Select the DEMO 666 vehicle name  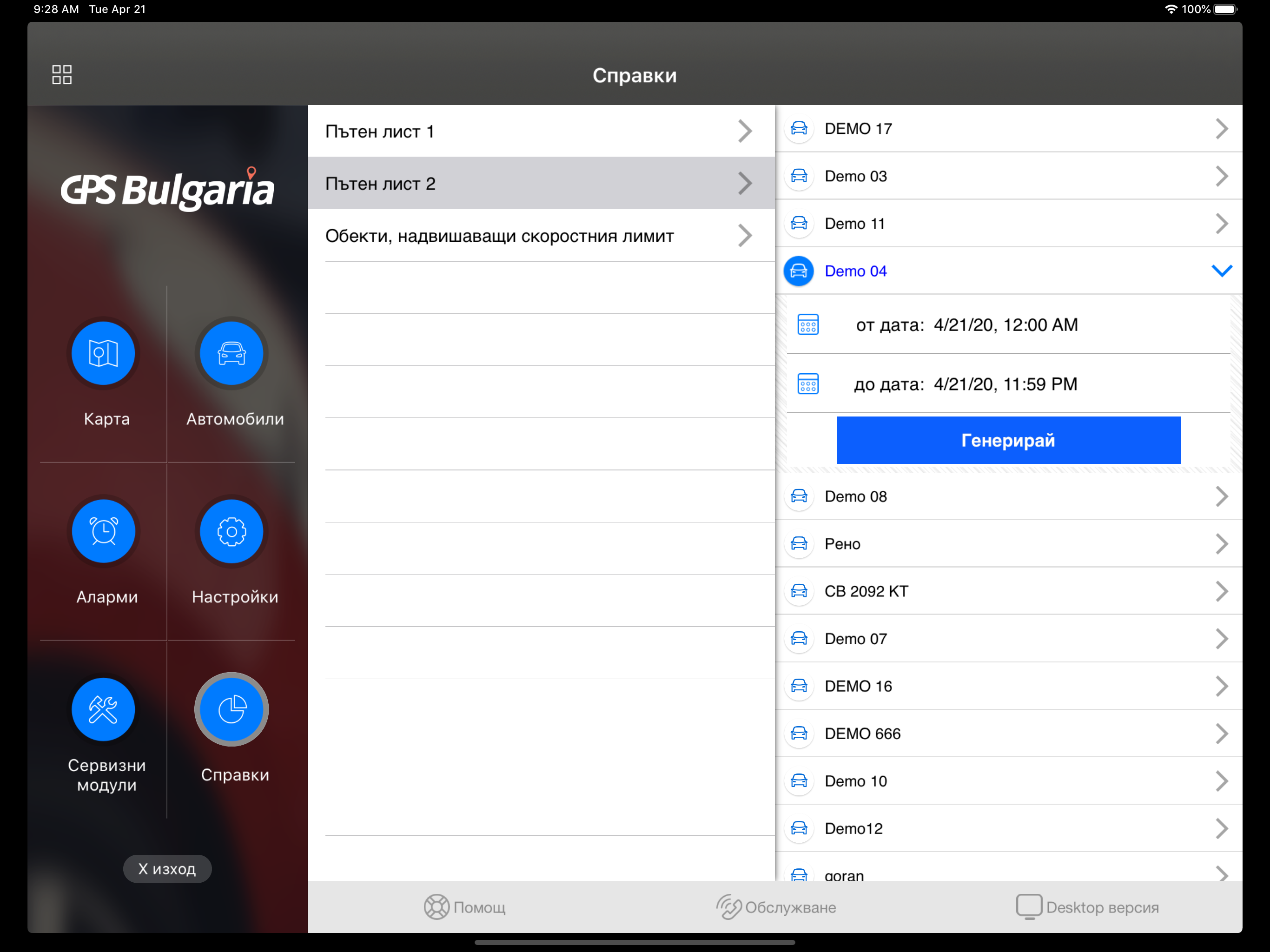(862, 734)
